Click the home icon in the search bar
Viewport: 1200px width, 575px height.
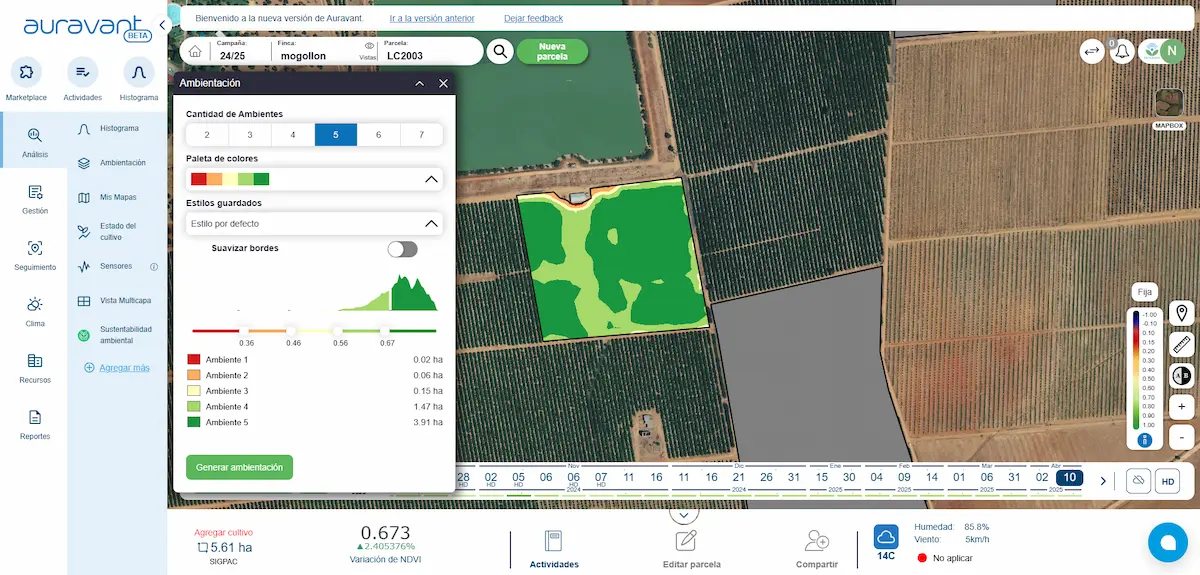click(195, 52)
